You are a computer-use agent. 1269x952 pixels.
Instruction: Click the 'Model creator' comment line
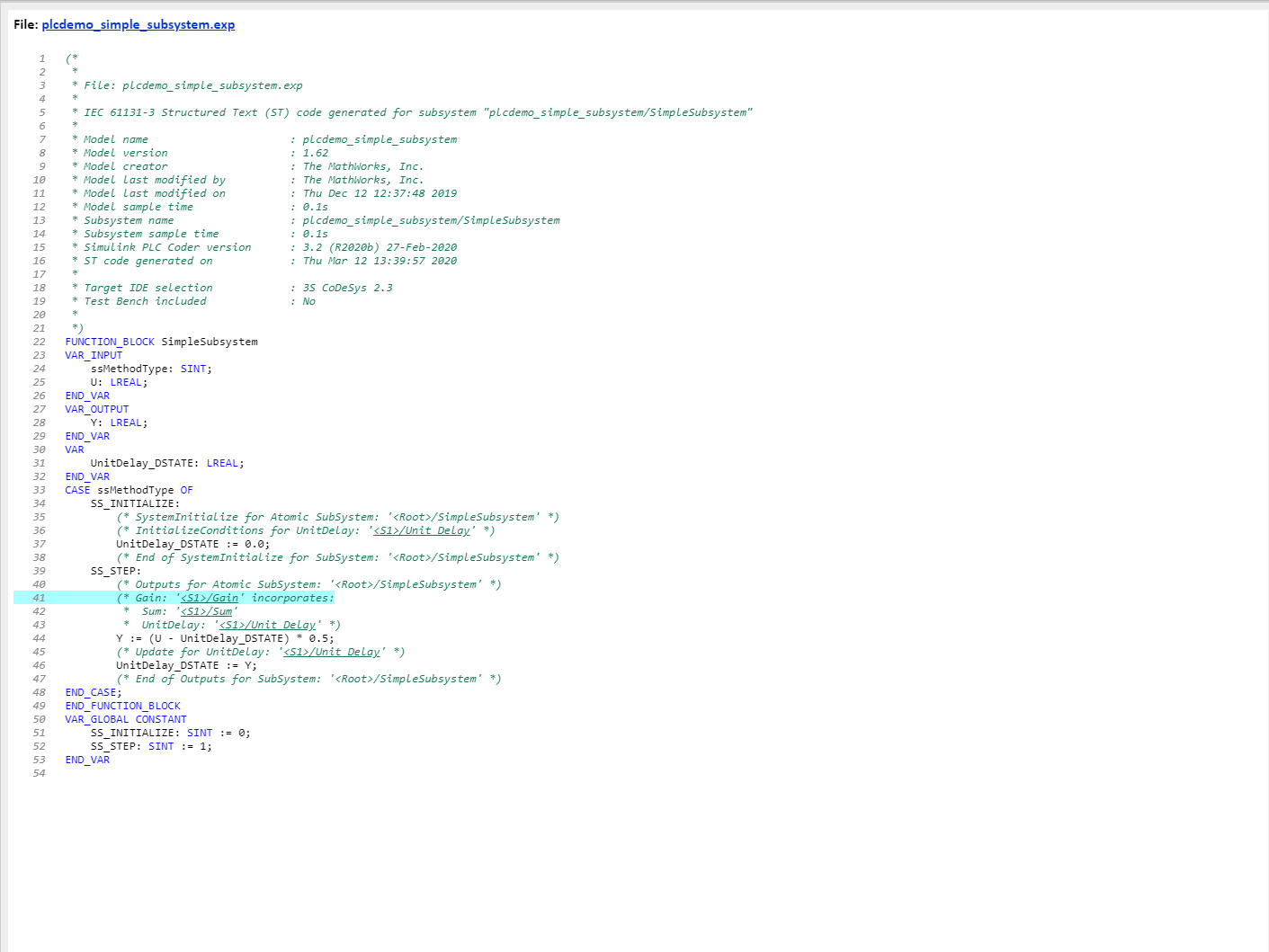coord(247,166)
